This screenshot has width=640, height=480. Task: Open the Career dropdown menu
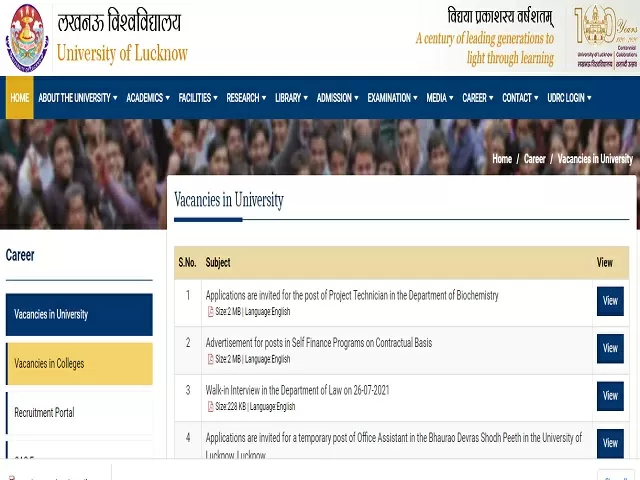(478, 98)
